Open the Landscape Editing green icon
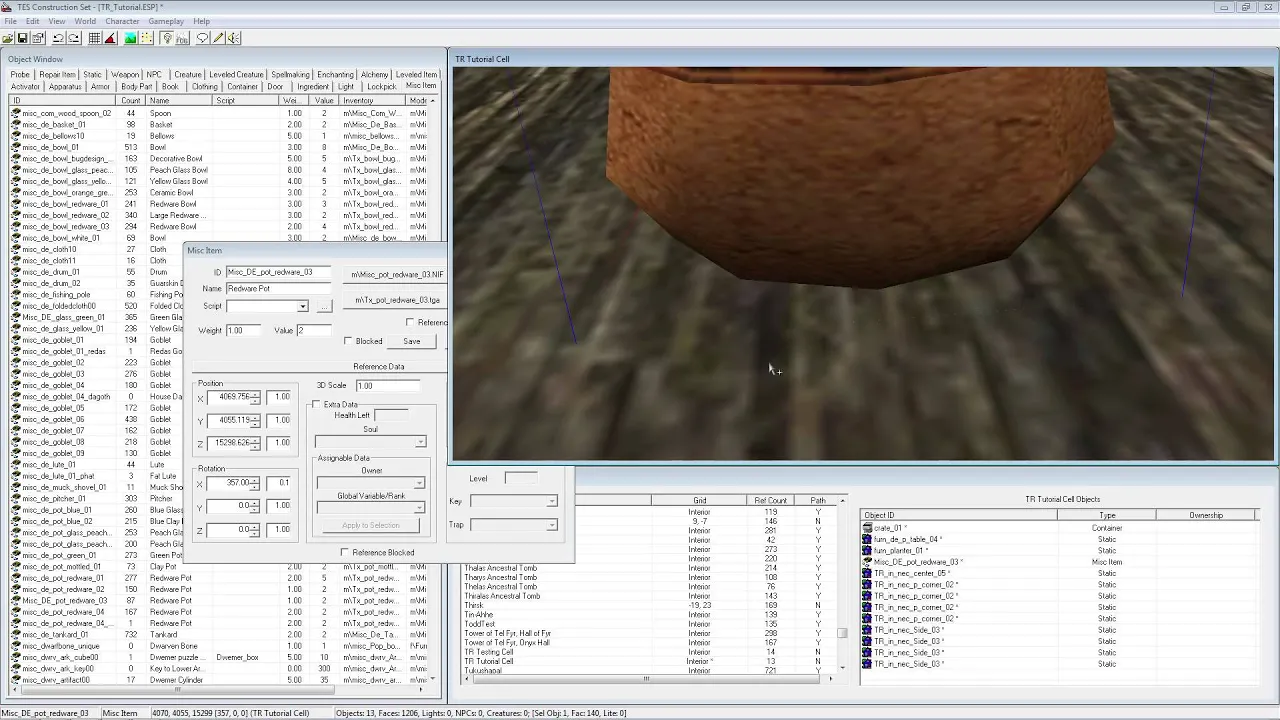 131,38
